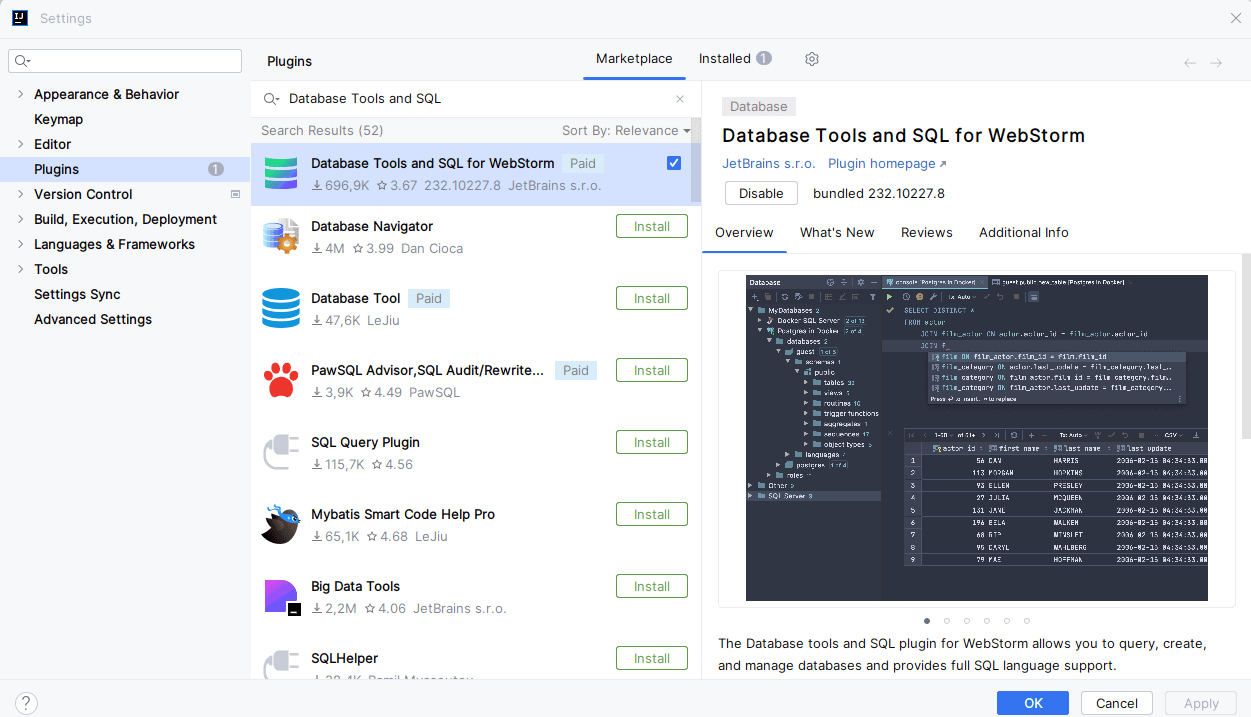Image resolution: width=1251 pixels, height=717 pixels.
Task: Click the OK button
Action: (x=1033, y=703)
